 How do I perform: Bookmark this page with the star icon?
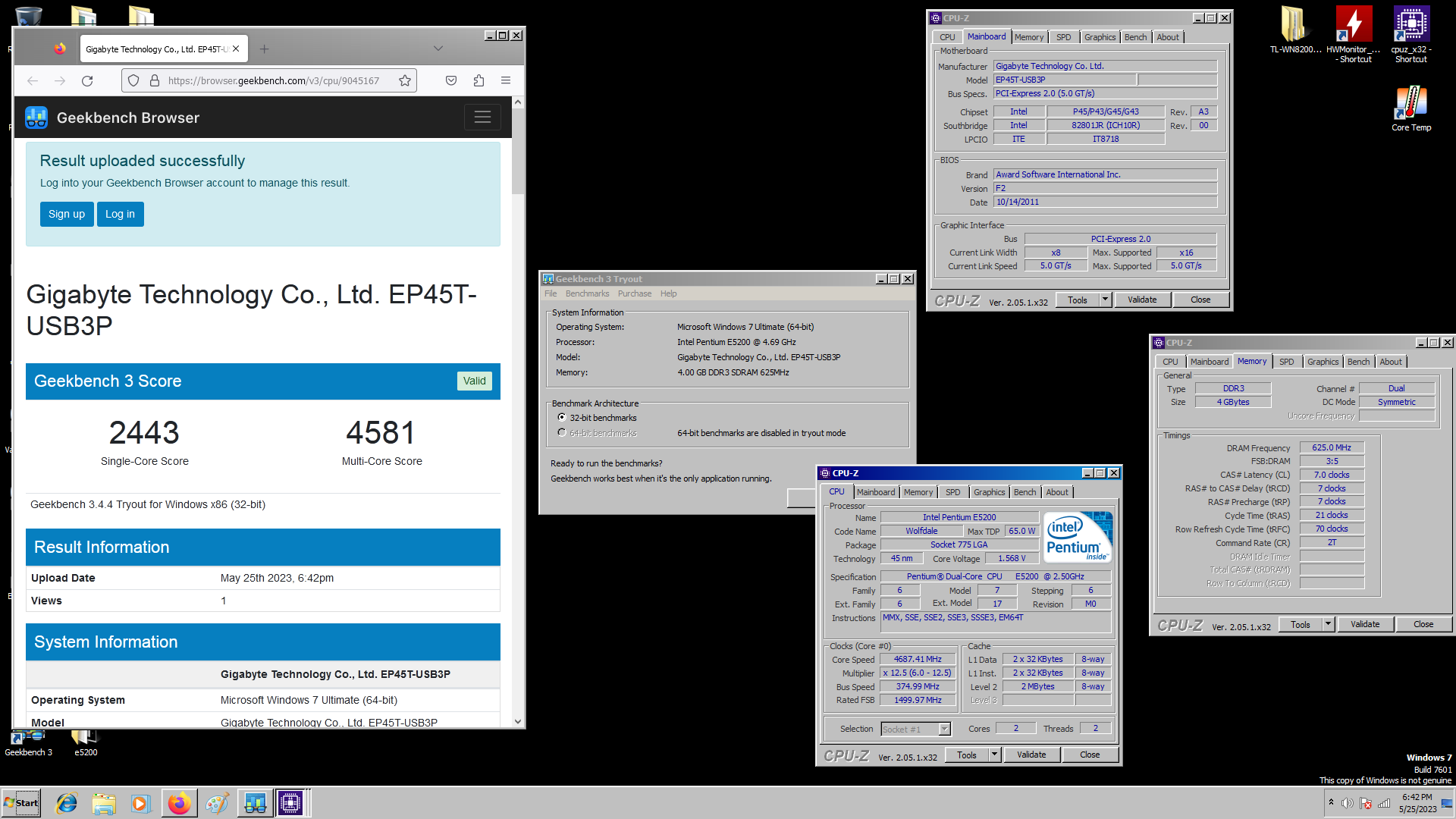pos(405,80)
